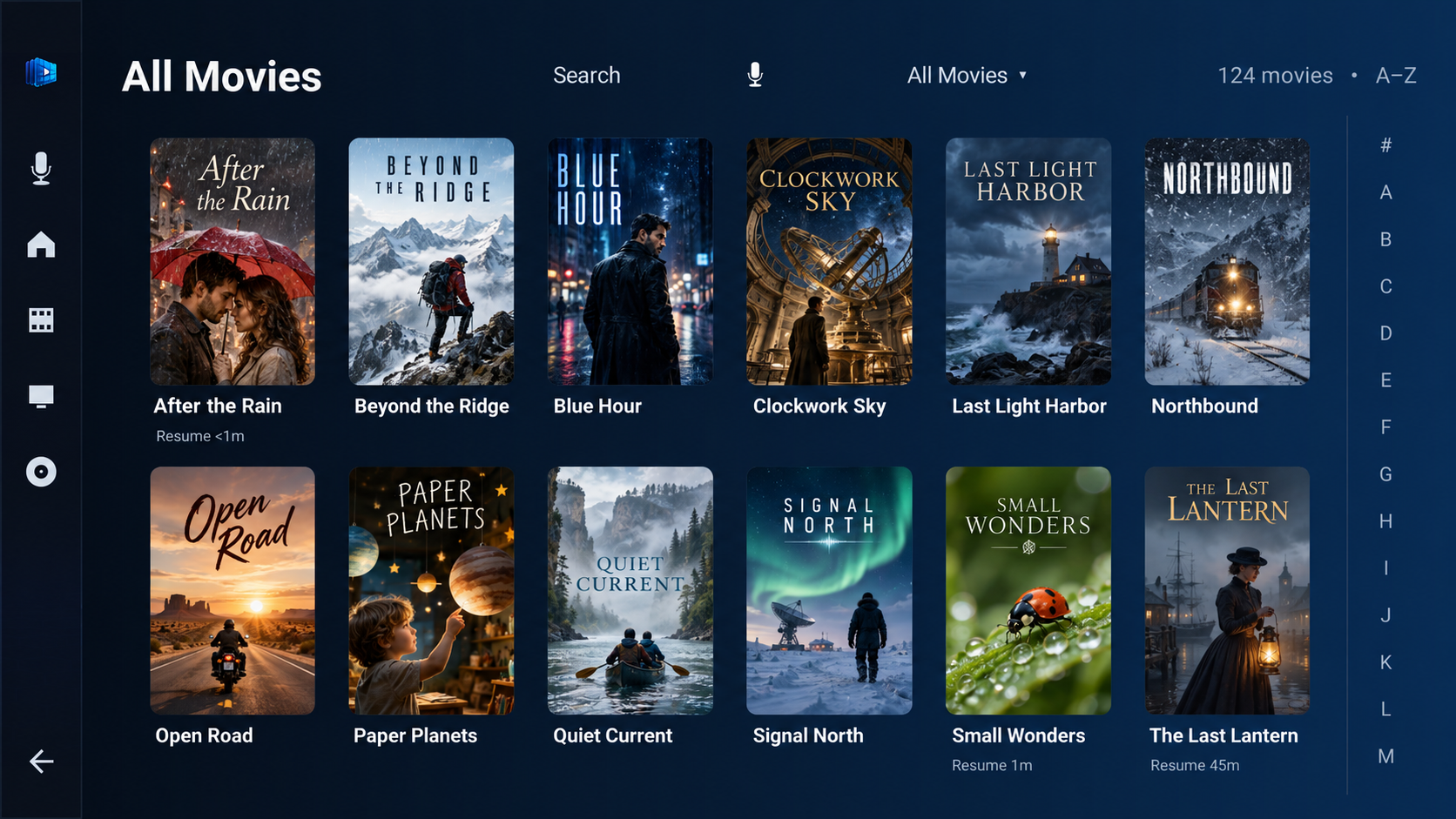
Task: Jump to letter J in the index
Action: click(1385, 615)
